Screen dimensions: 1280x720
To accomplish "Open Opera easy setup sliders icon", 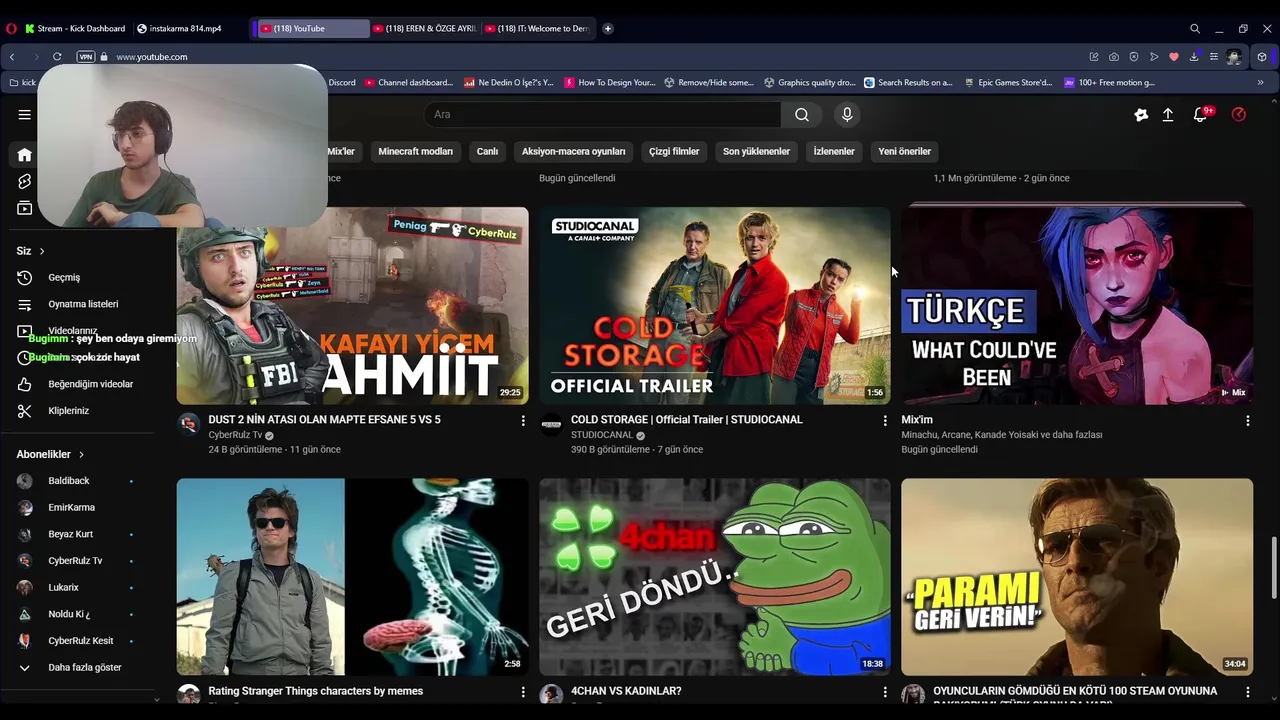I will pyautogui.click(x=1214, y=57).
